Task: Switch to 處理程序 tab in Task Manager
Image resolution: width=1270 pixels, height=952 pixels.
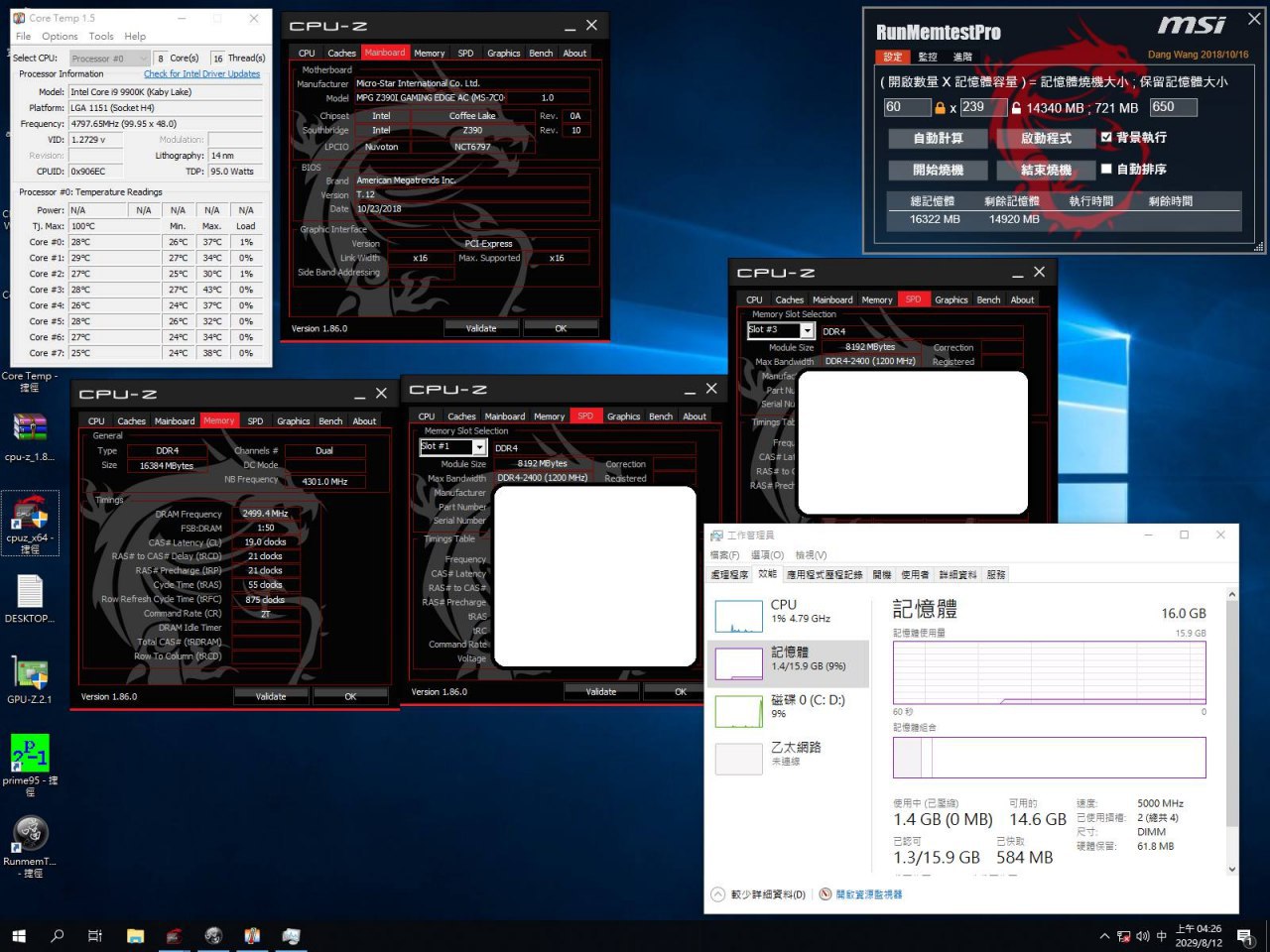Action: click(x=729, y=575)
